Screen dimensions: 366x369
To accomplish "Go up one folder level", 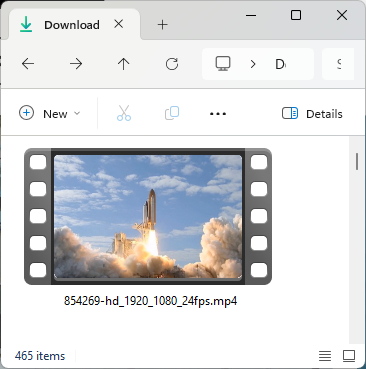I will tap(124, 64).
